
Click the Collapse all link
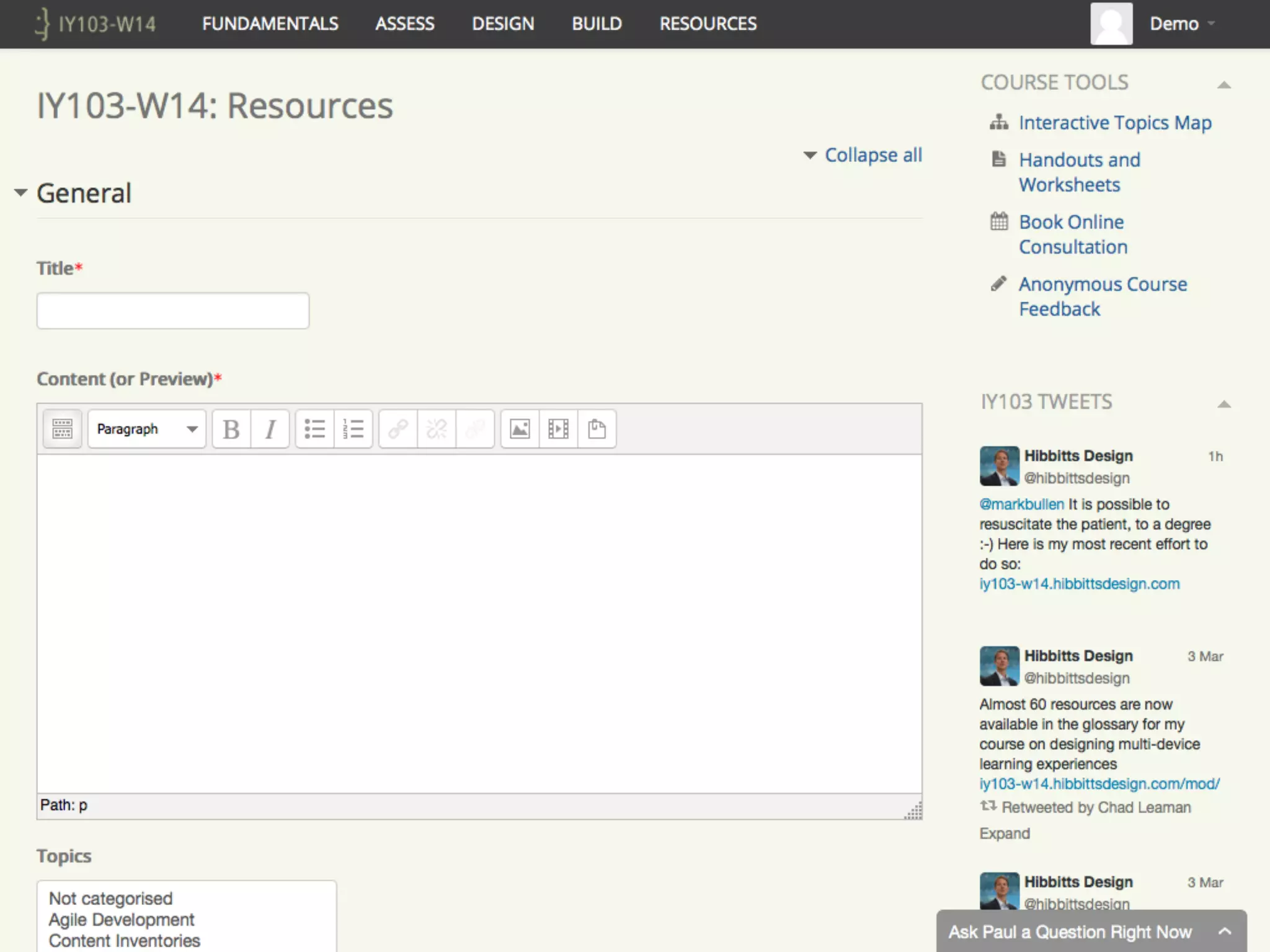pyautogui.click(x=873, y=155)
